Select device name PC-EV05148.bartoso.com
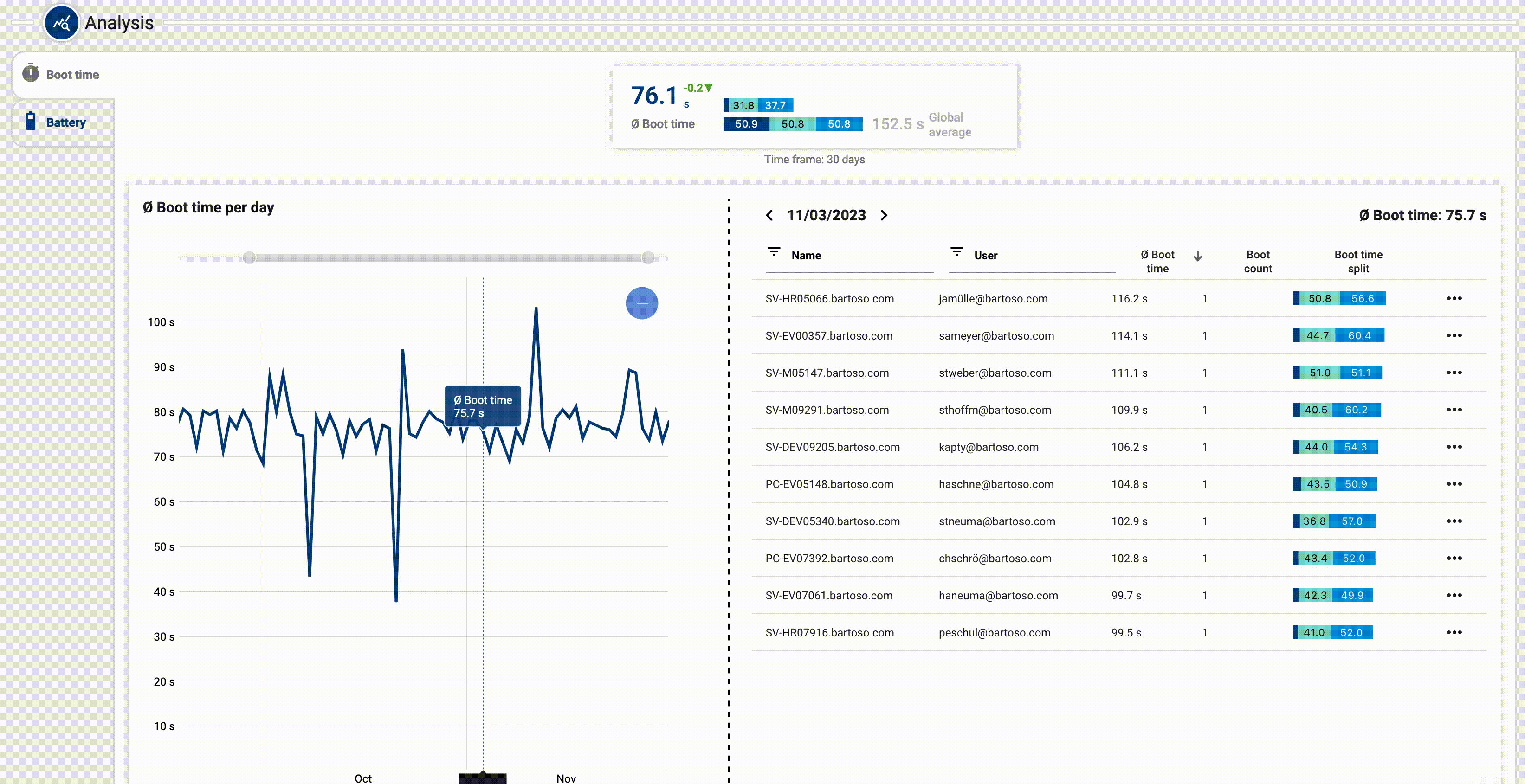The height and width of the screenshot is (784, 1525). coord(829,485)
